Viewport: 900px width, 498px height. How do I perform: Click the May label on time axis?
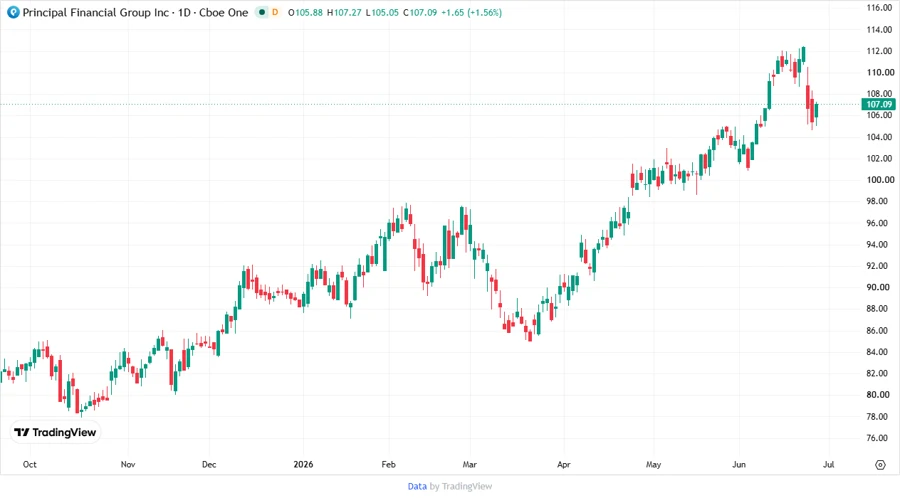[653, 465]
